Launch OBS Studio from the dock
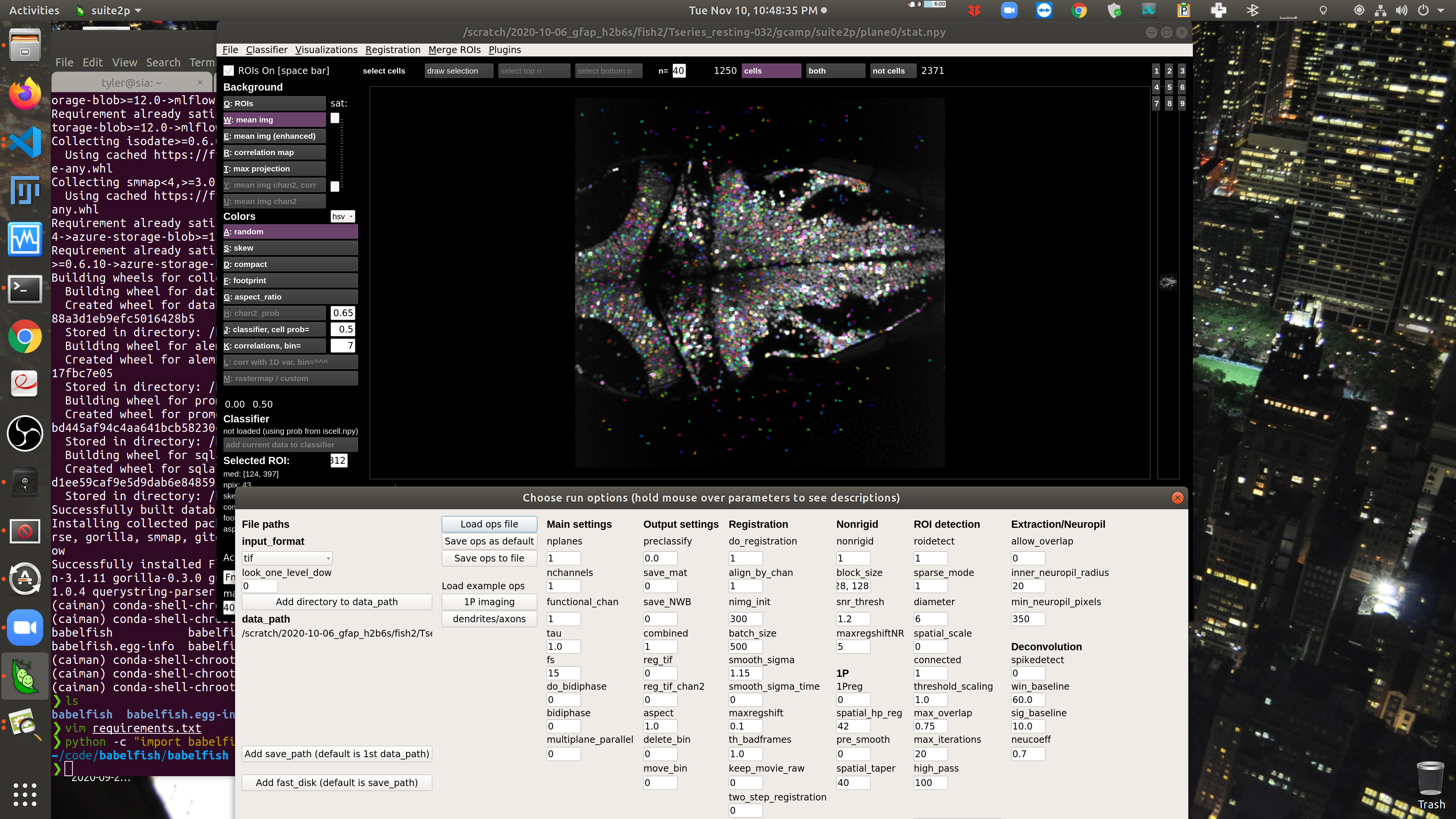The height and width of the screenshot is (819, 1456). [x=25, y=433]
